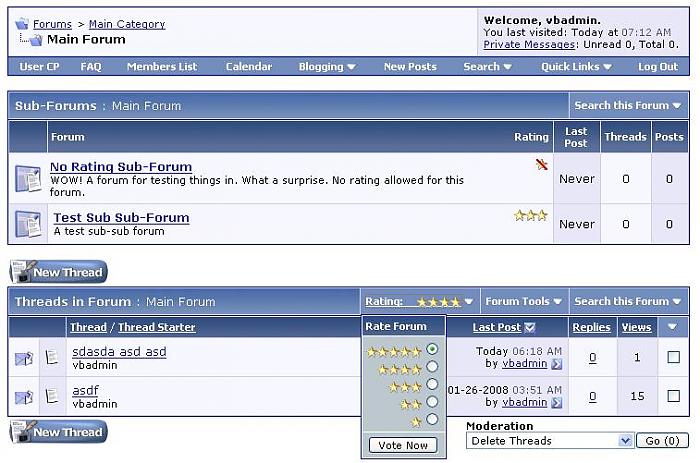Click the envelope icon beside the 'asdf' thread
Image resolution: width=700 pixels, height=463 pixels.
(23, 397)
